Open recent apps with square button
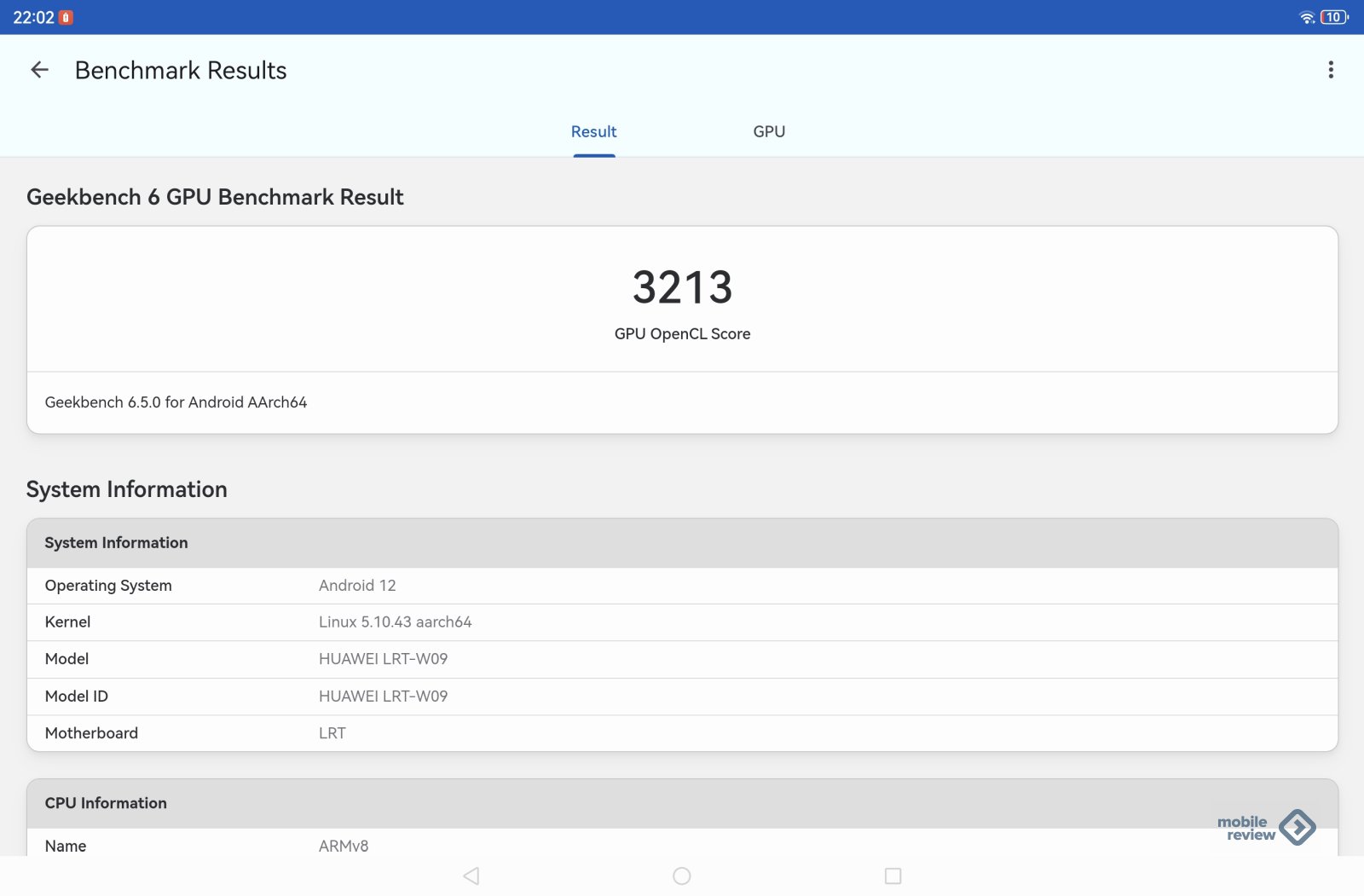This screenshot has height=896, width=1364. coord(893,876)
